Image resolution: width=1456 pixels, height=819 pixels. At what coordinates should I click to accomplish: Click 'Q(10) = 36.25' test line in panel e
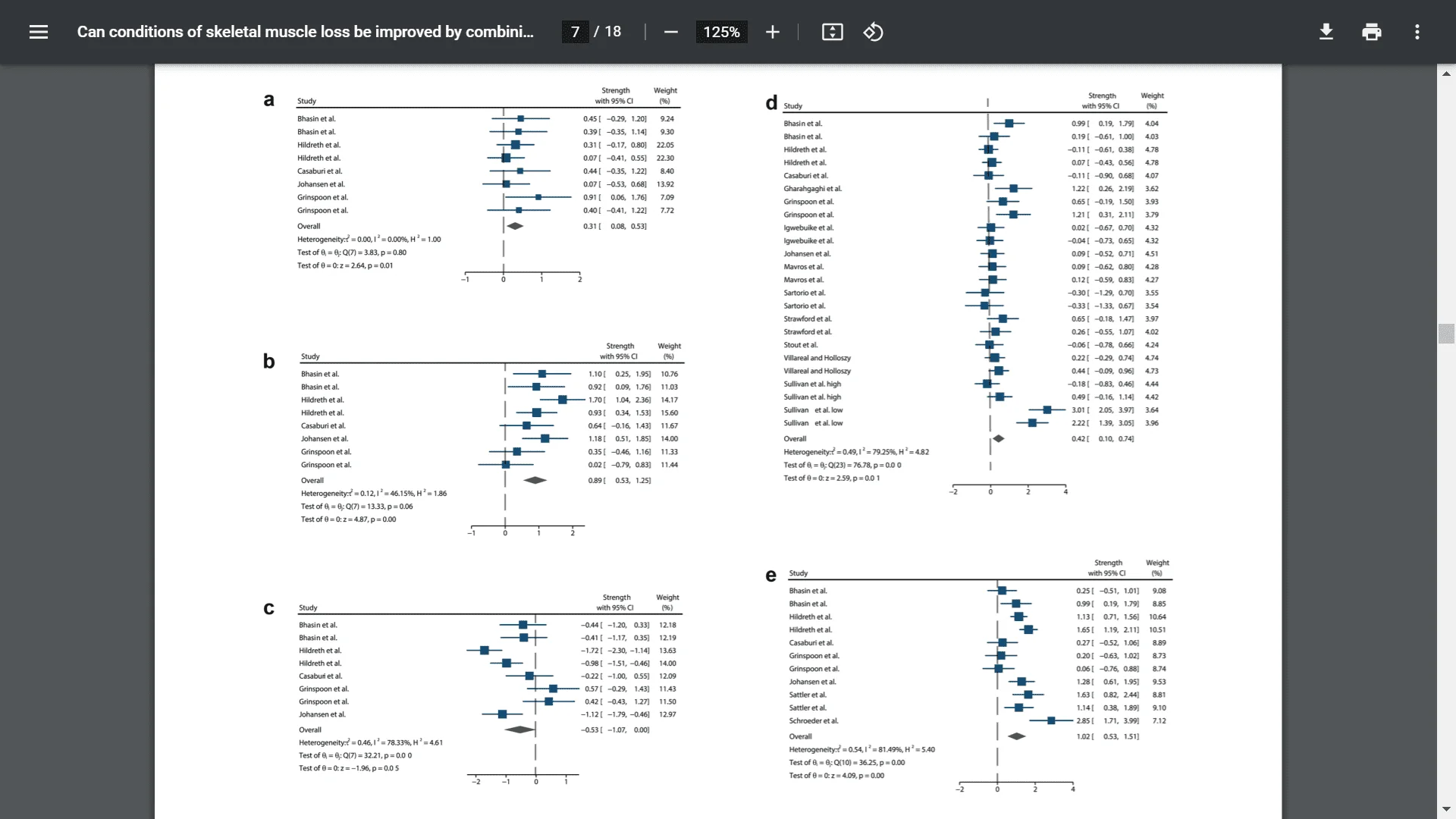tap(847, 763)
